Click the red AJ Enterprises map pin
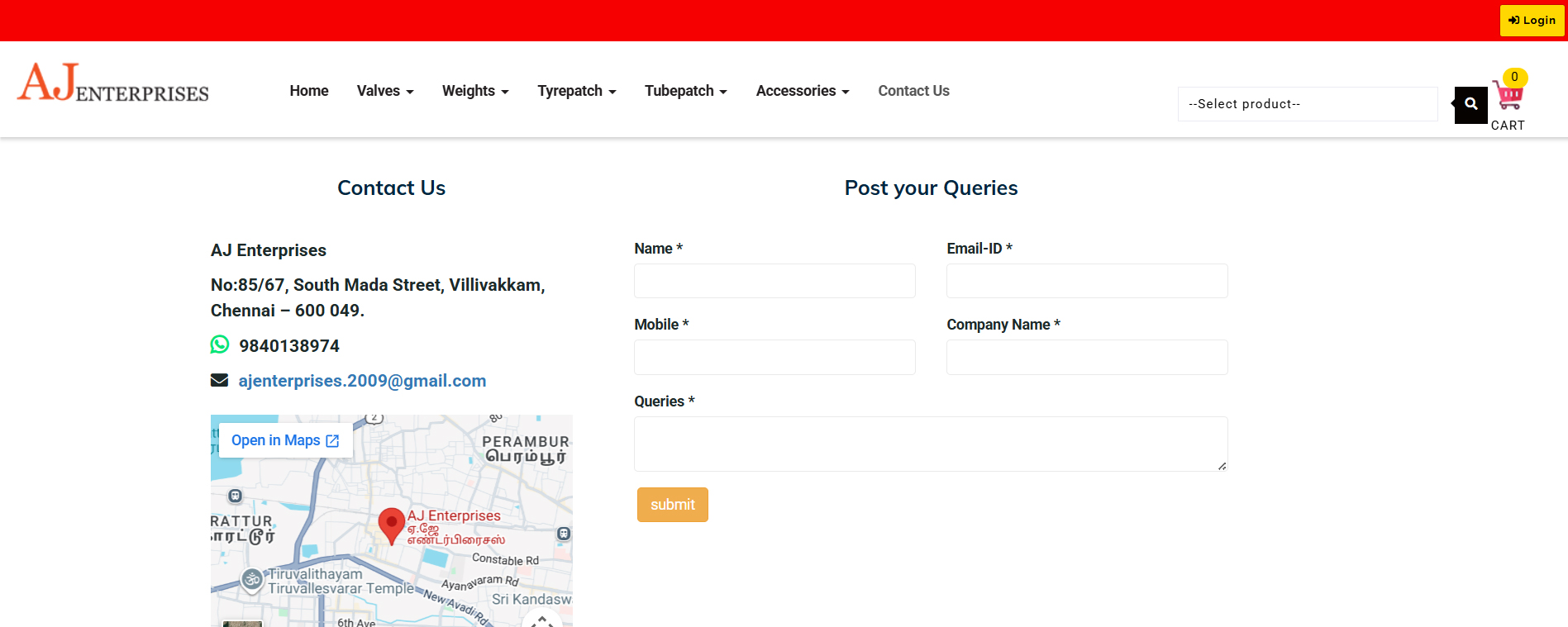 point(391,526)
